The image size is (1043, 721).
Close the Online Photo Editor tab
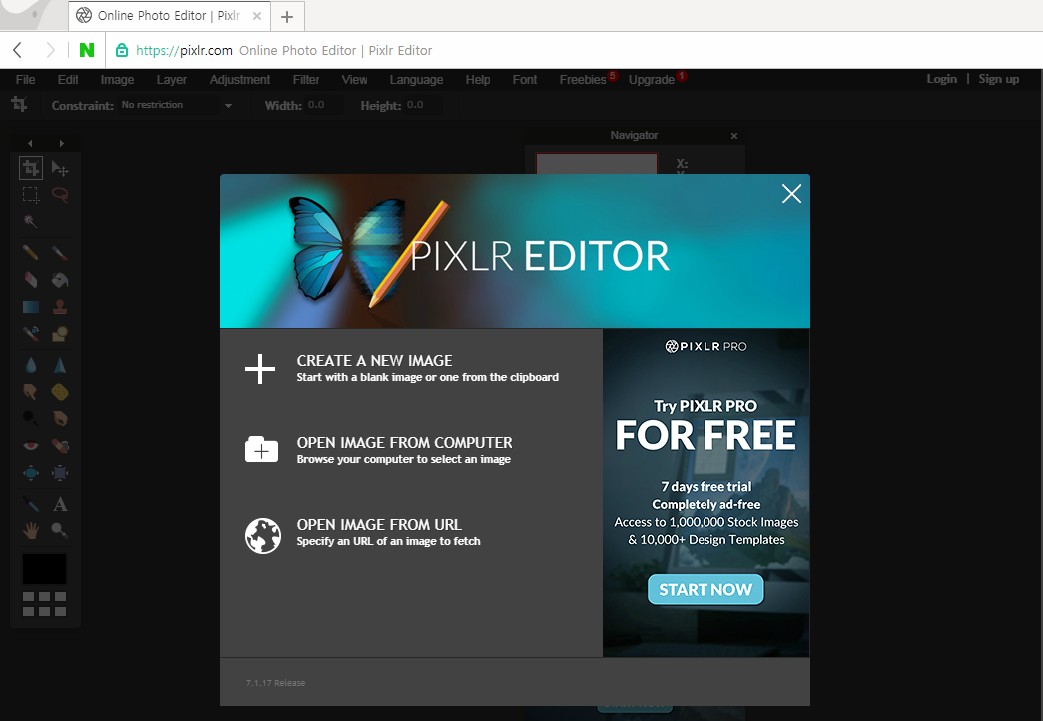click(257, 16)
